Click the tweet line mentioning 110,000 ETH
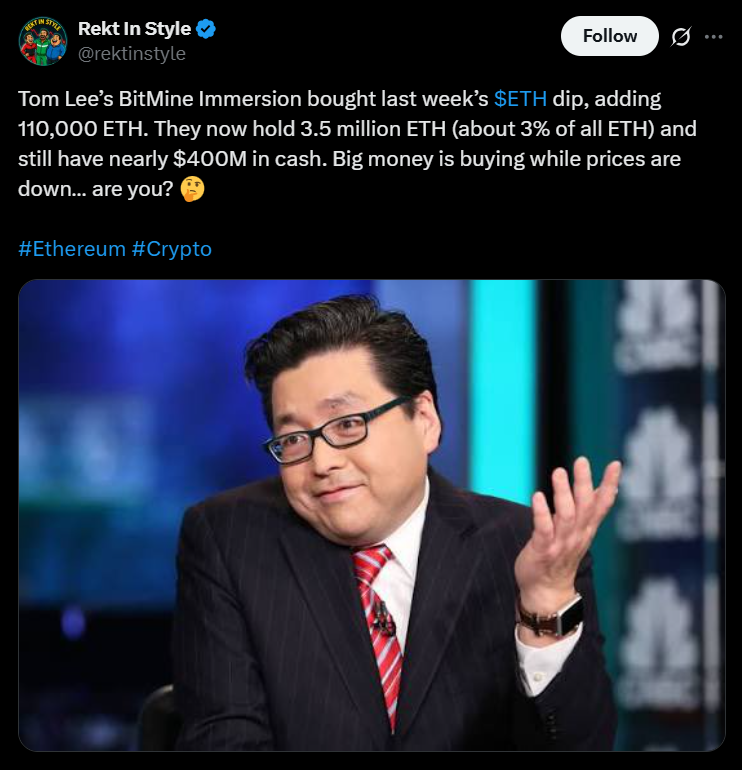742x770 pixels. pos(357,129)
